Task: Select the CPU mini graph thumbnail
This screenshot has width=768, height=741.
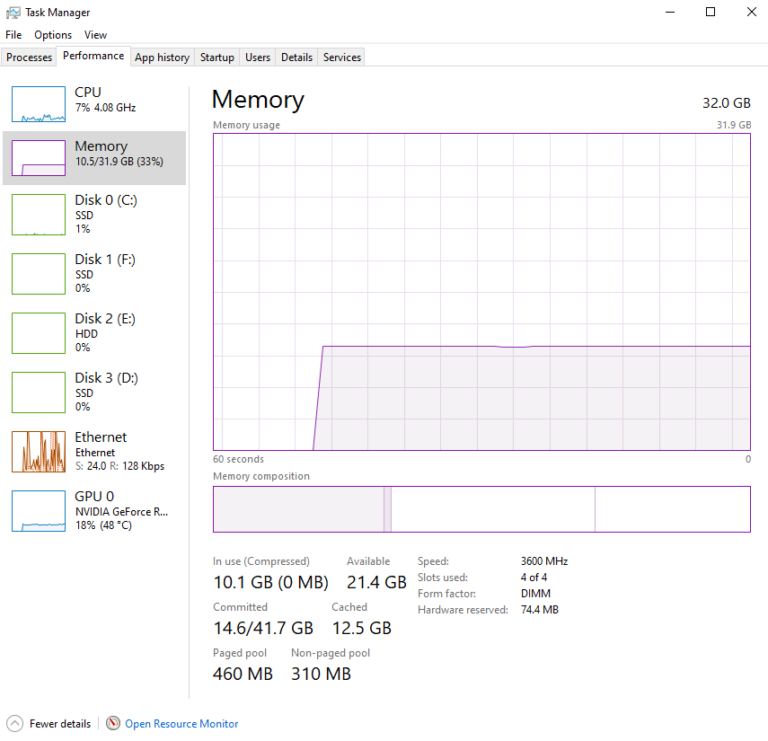Action: point(38,104)
